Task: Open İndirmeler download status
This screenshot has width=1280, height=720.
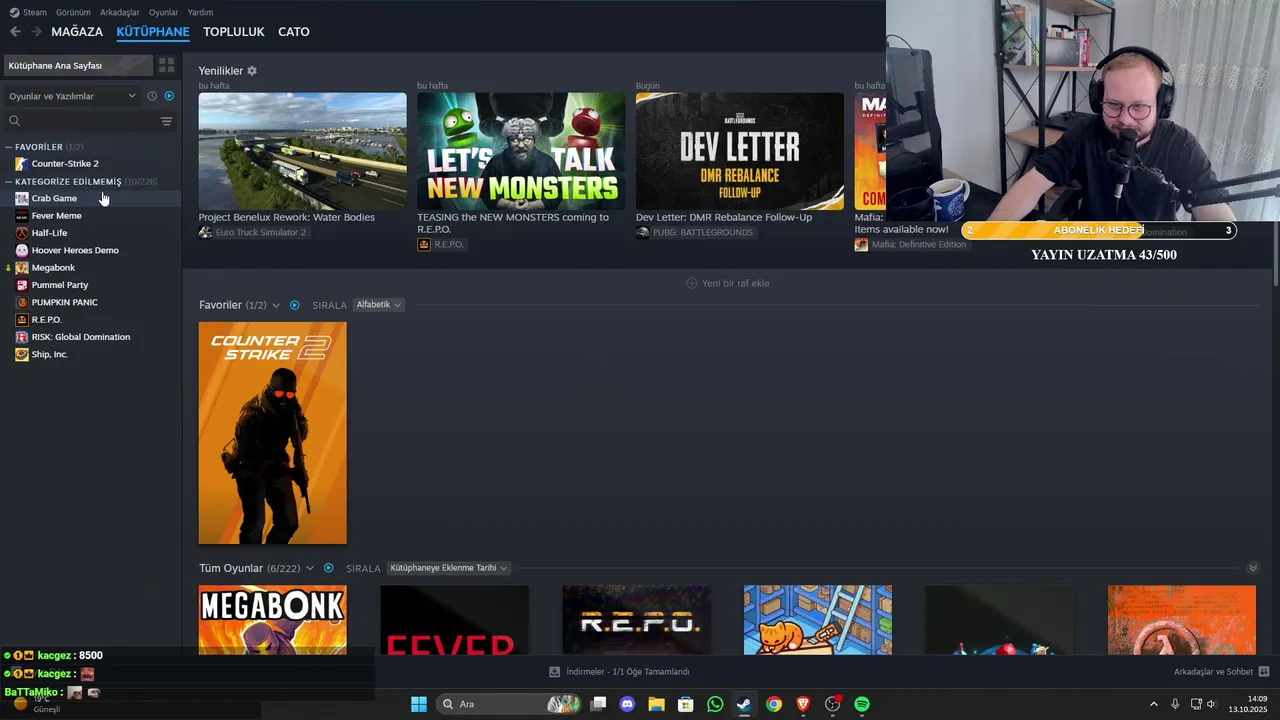Action: [619, 672]
